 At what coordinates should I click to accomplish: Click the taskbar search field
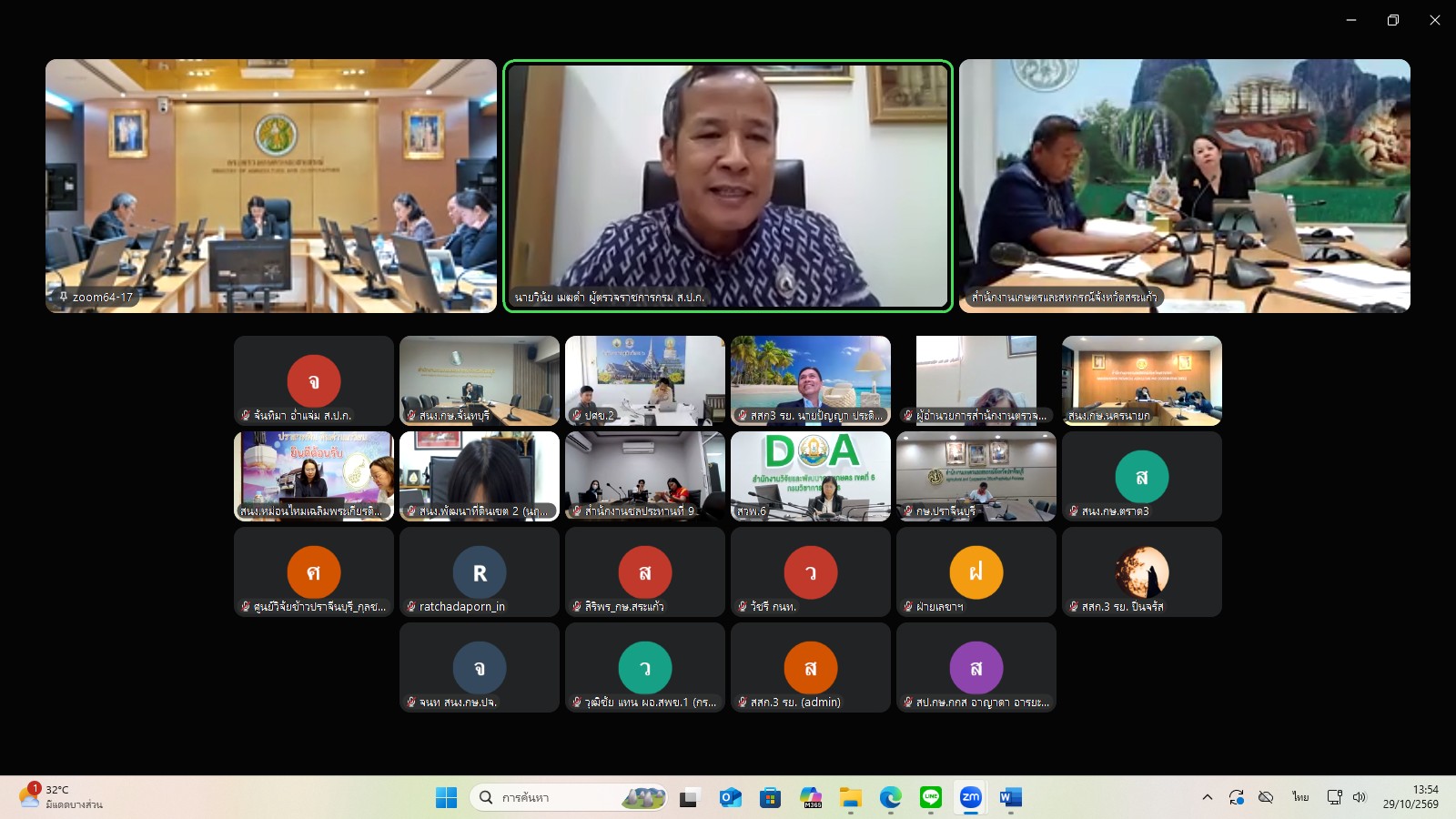(568, 798)
